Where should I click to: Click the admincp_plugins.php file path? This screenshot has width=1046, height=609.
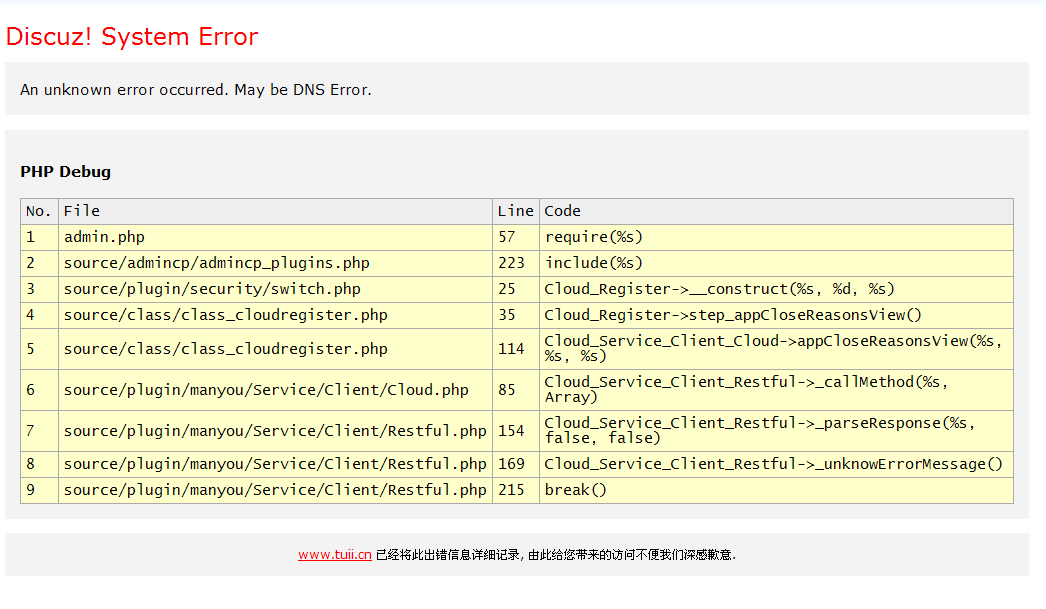pyautogui.click(x=216, y=263)
